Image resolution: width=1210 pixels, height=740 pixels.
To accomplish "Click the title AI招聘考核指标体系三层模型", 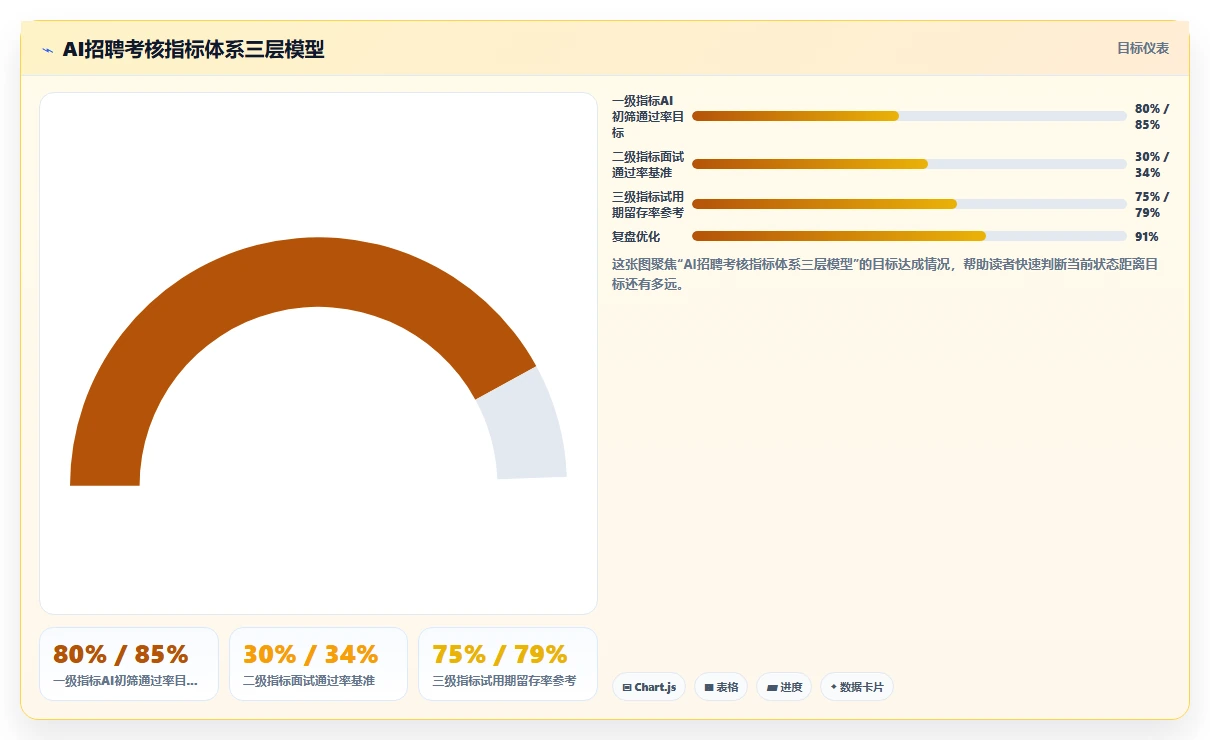I will pos(193,49).
